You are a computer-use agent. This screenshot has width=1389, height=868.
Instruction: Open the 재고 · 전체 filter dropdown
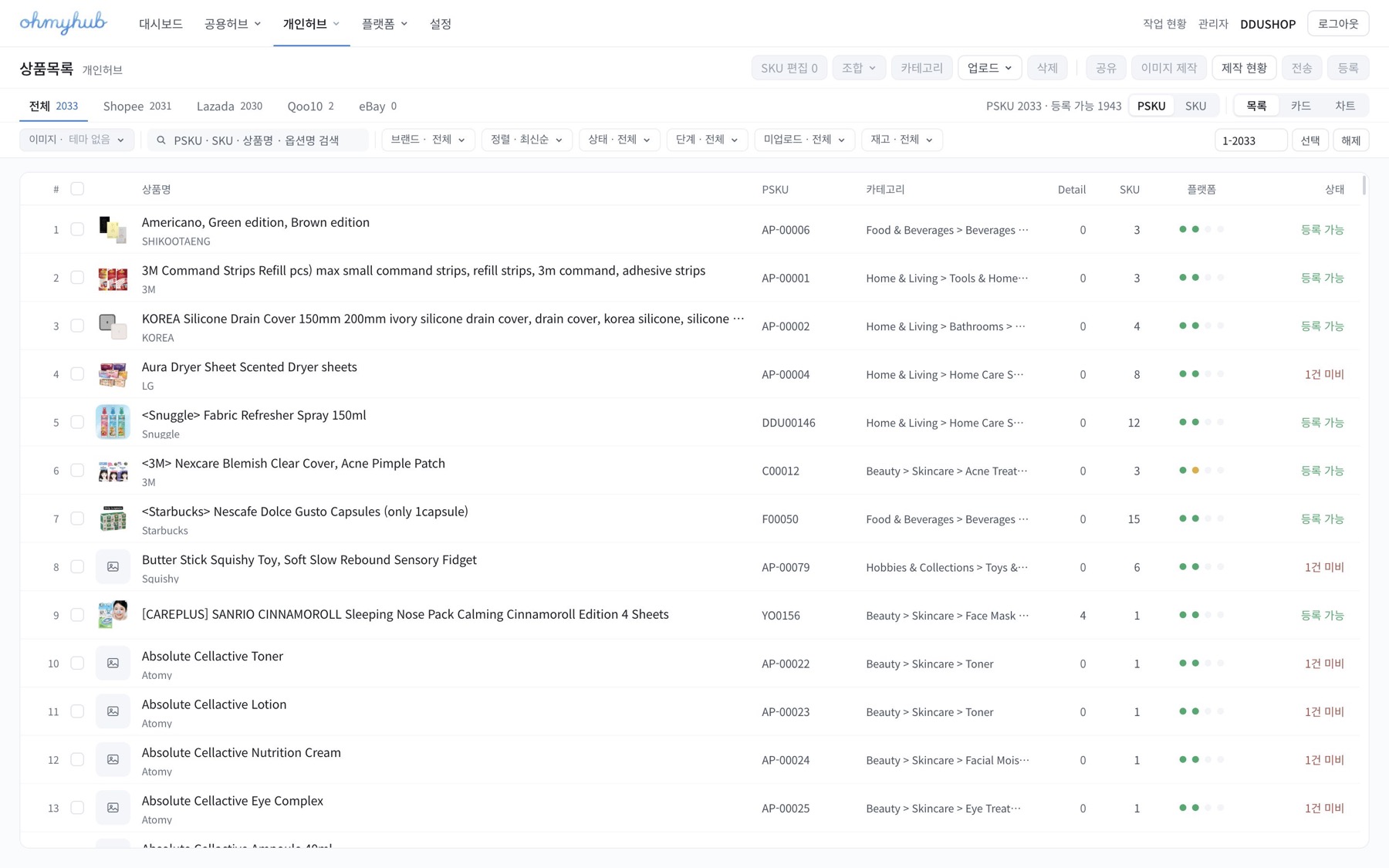click(x=901, y=140)
